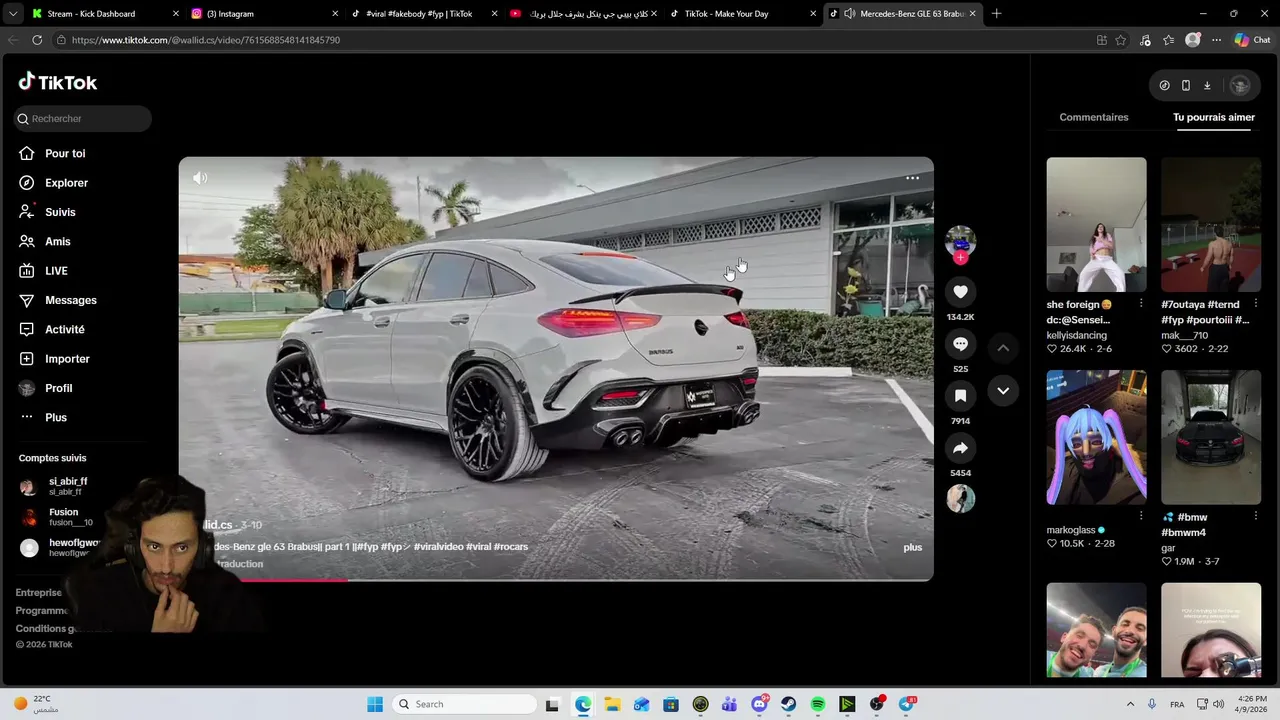Switch to Commentaires tab

click(x=1094, y=117)
